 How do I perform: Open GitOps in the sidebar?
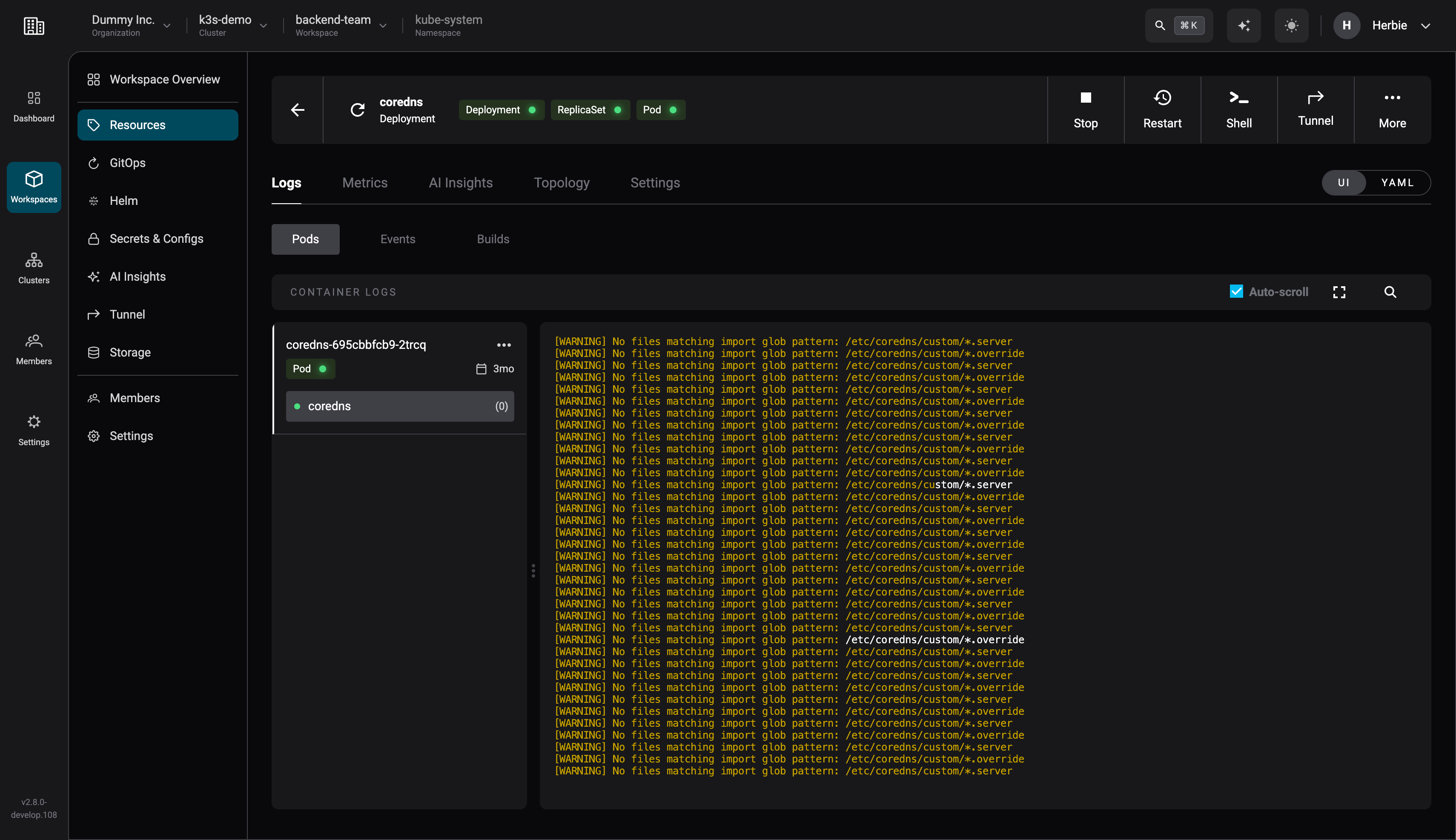[x=158, y=163]
